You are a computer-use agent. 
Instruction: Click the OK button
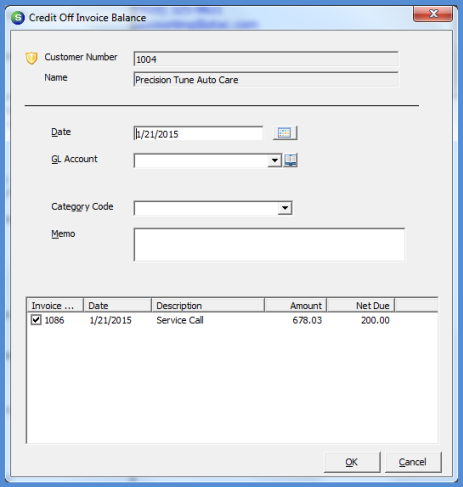[x=352, y=462]
